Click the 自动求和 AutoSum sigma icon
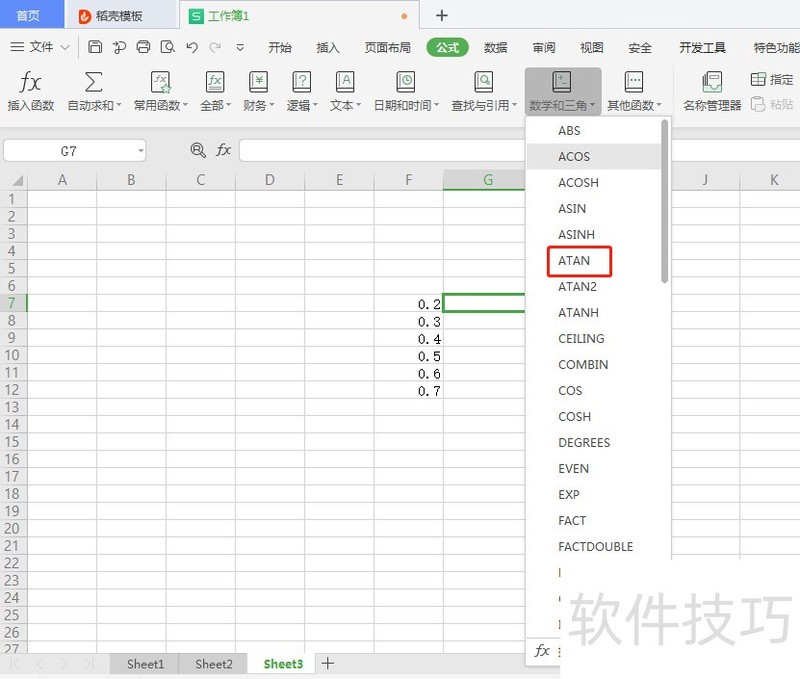The height and width of the screenshot is (679, 800). [93, 83]
